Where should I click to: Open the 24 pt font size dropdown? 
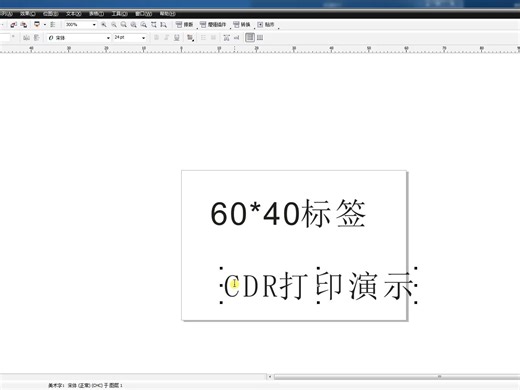tap(143, 38)
